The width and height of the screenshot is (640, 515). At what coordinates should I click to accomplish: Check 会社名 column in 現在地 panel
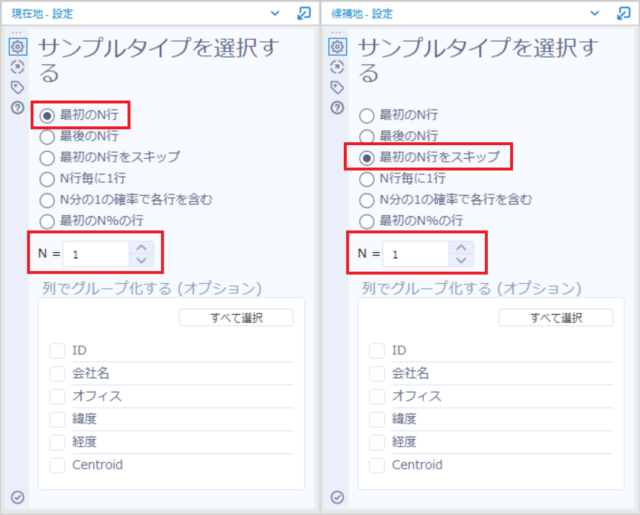click(x=57, y=373)
